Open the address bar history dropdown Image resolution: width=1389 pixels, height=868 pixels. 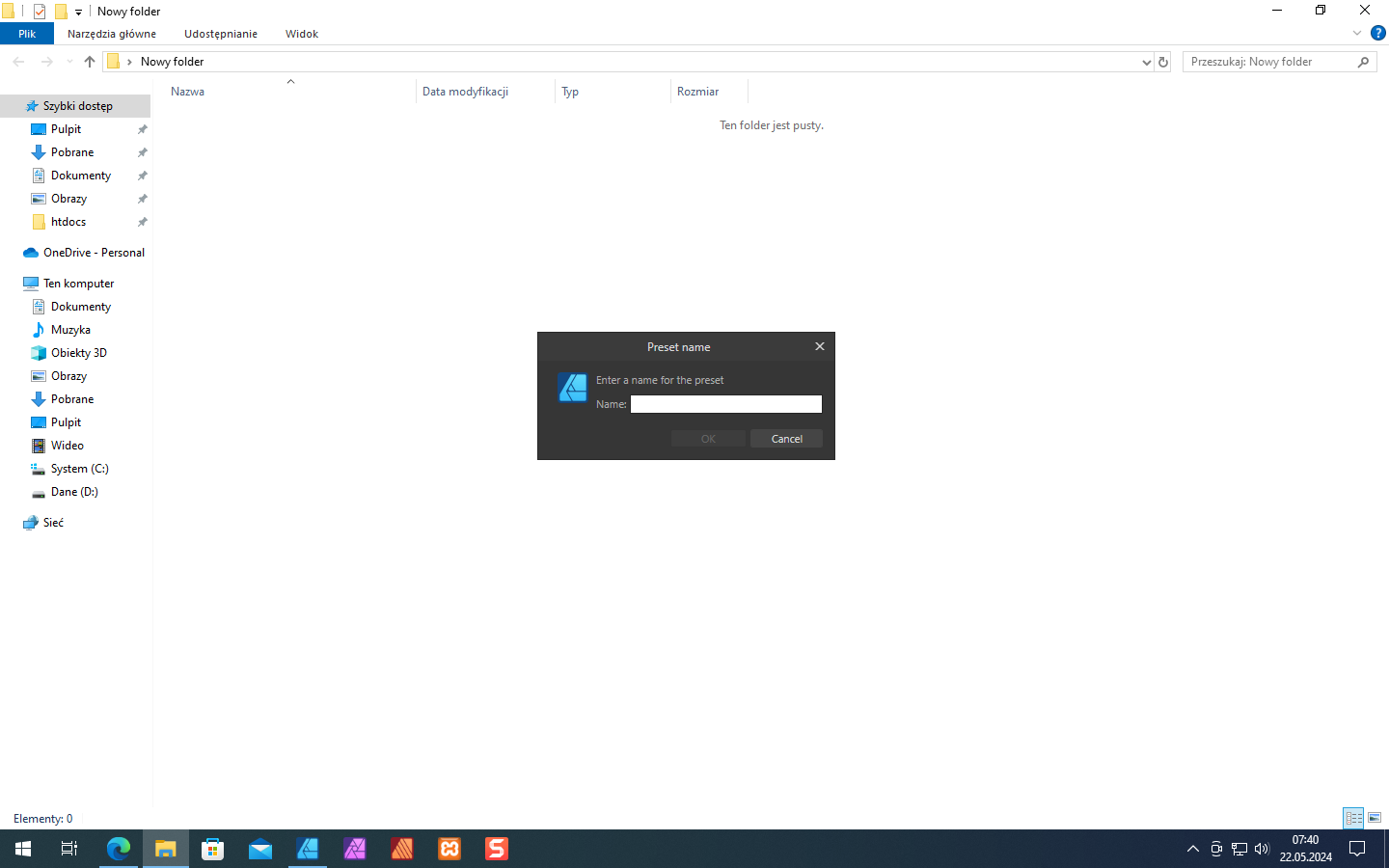1147,61
